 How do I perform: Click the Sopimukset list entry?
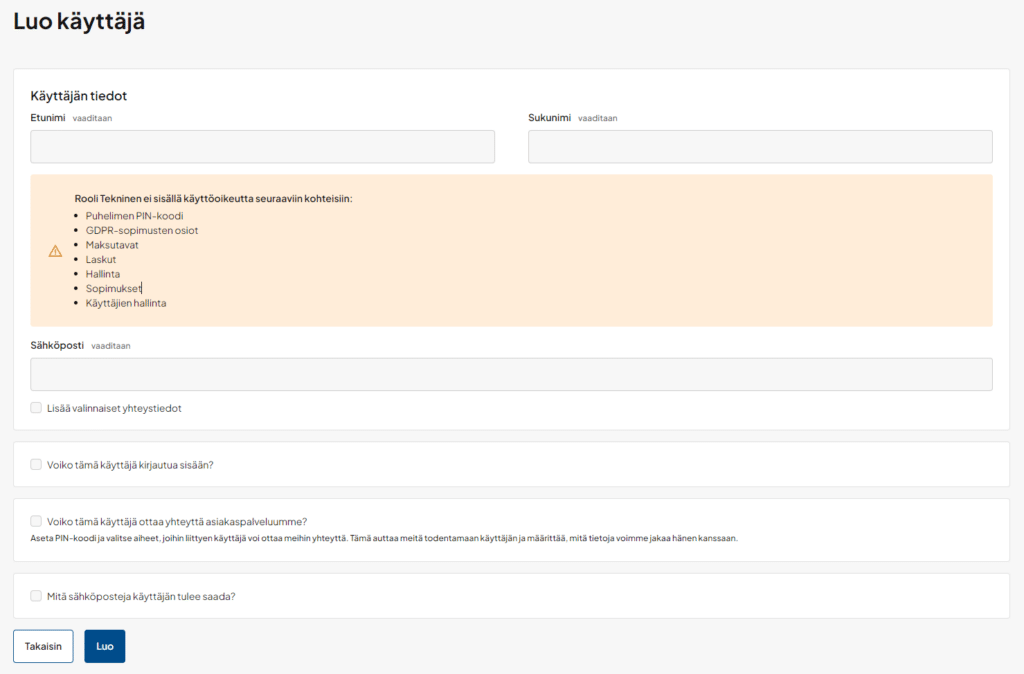click(113, 288)
